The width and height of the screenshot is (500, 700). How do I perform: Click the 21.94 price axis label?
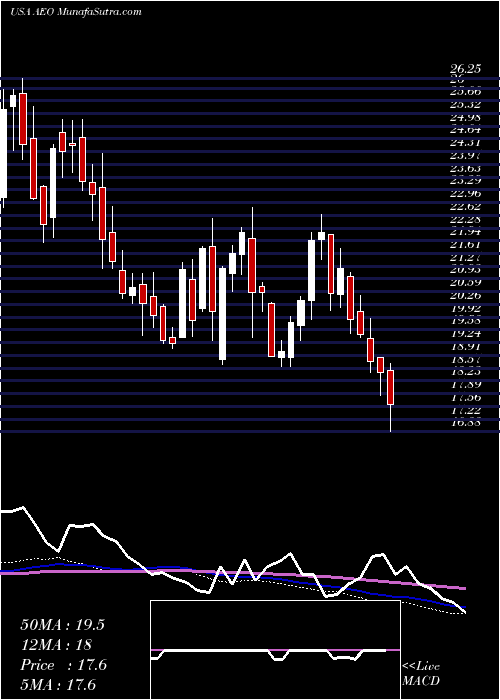click(x=465, y=232)
